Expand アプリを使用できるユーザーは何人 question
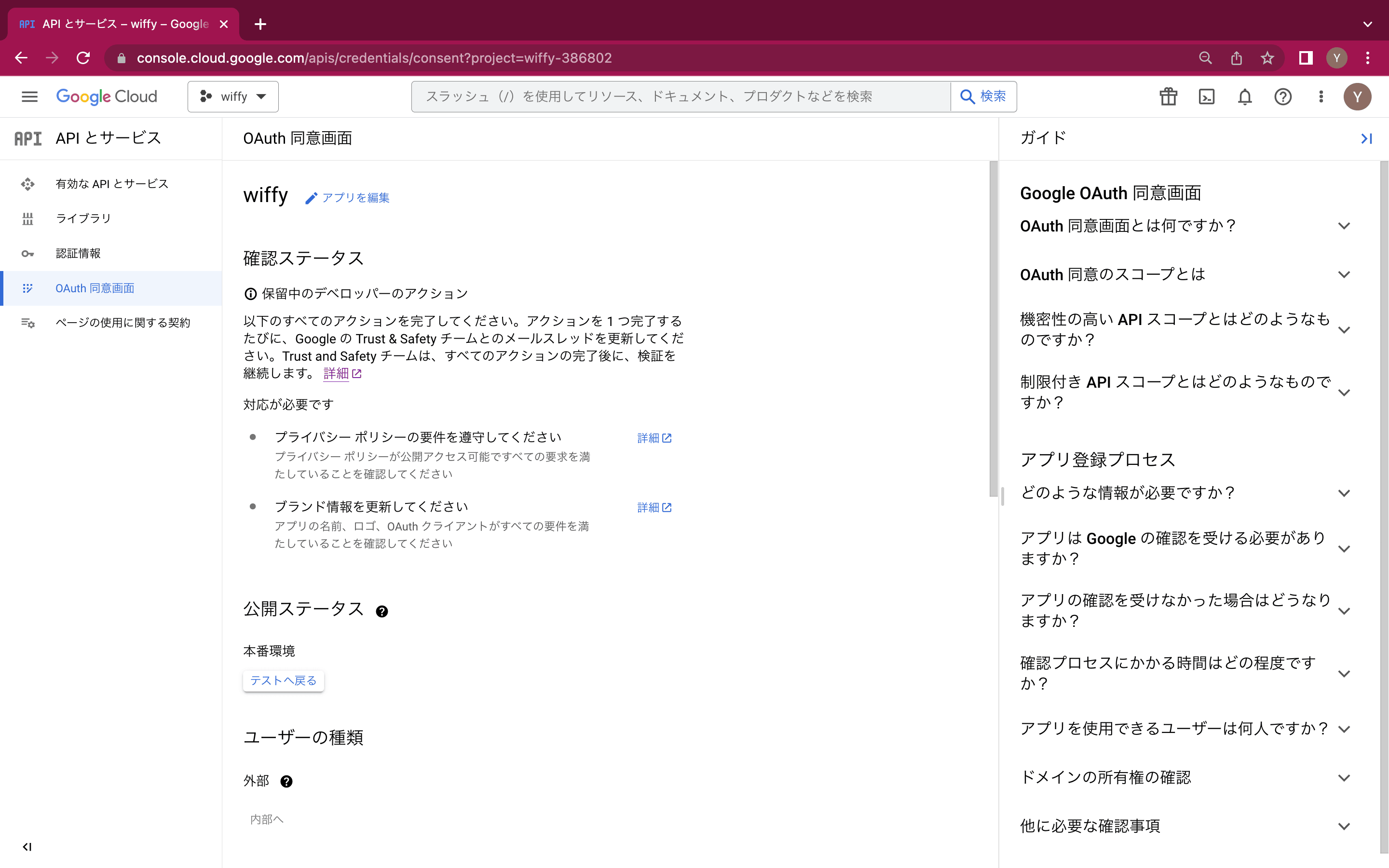The width and height of the screenshot is (1389, 868). pyautogui.click(x=1186, y=729)
